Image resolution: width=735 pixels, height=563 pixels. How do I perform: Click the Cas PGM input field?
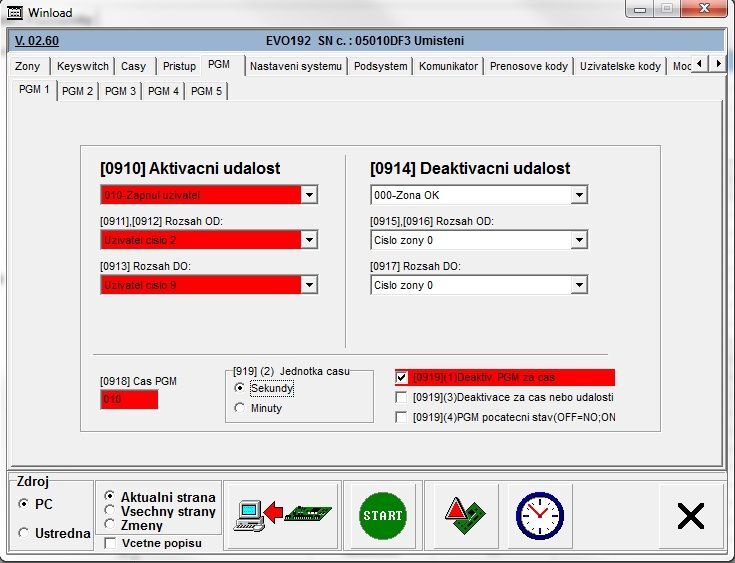coord(129,400)
